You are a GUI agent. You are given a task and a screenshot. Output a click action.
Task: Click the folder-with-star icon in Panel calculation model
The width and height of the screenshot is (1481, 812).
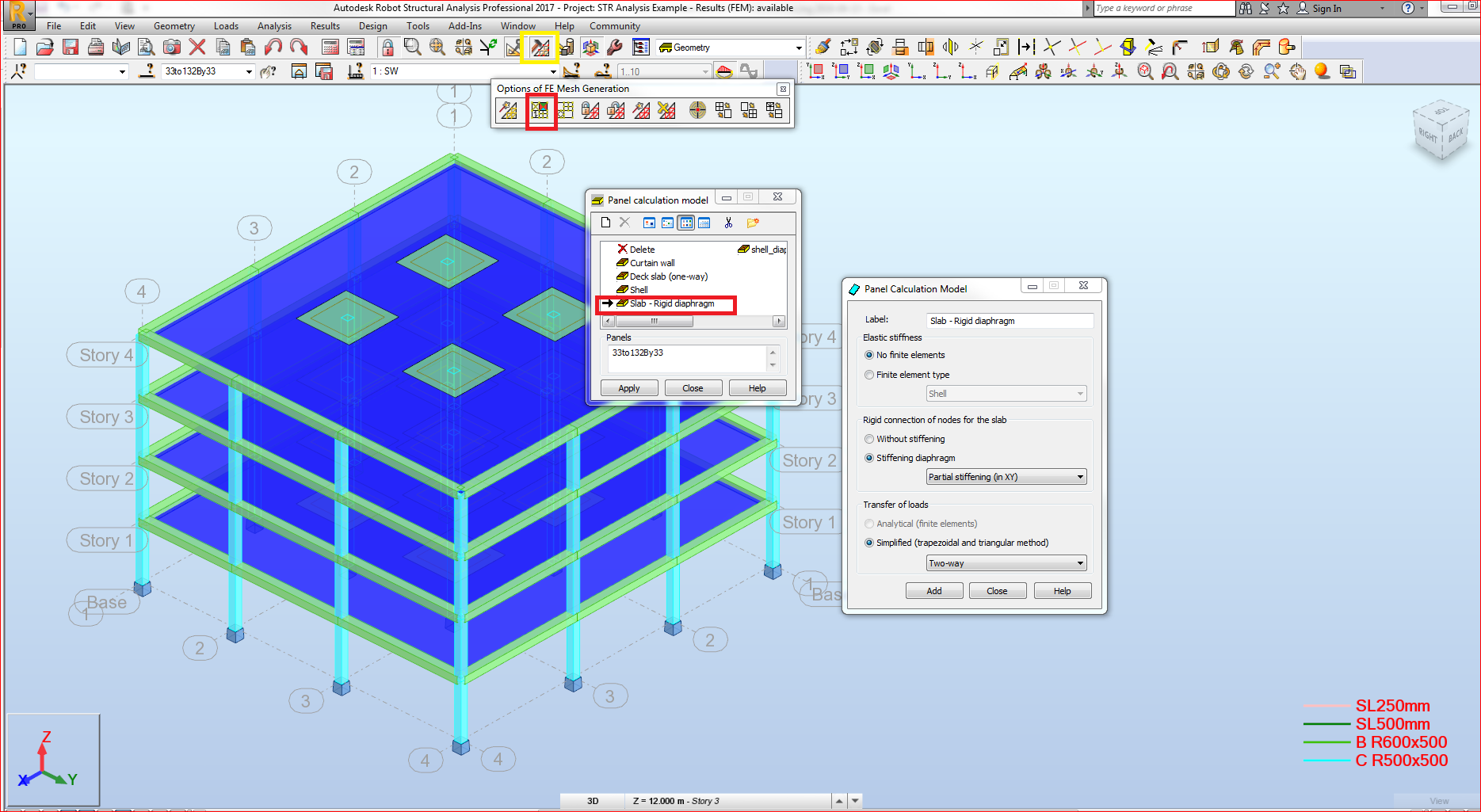[753, 223]
